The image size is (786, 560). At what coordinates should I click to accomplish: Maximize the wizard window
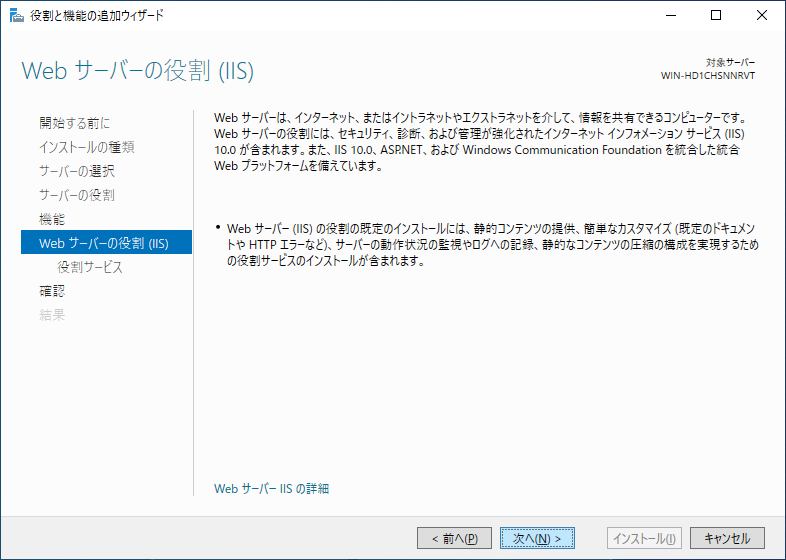[x=716, y=16]
